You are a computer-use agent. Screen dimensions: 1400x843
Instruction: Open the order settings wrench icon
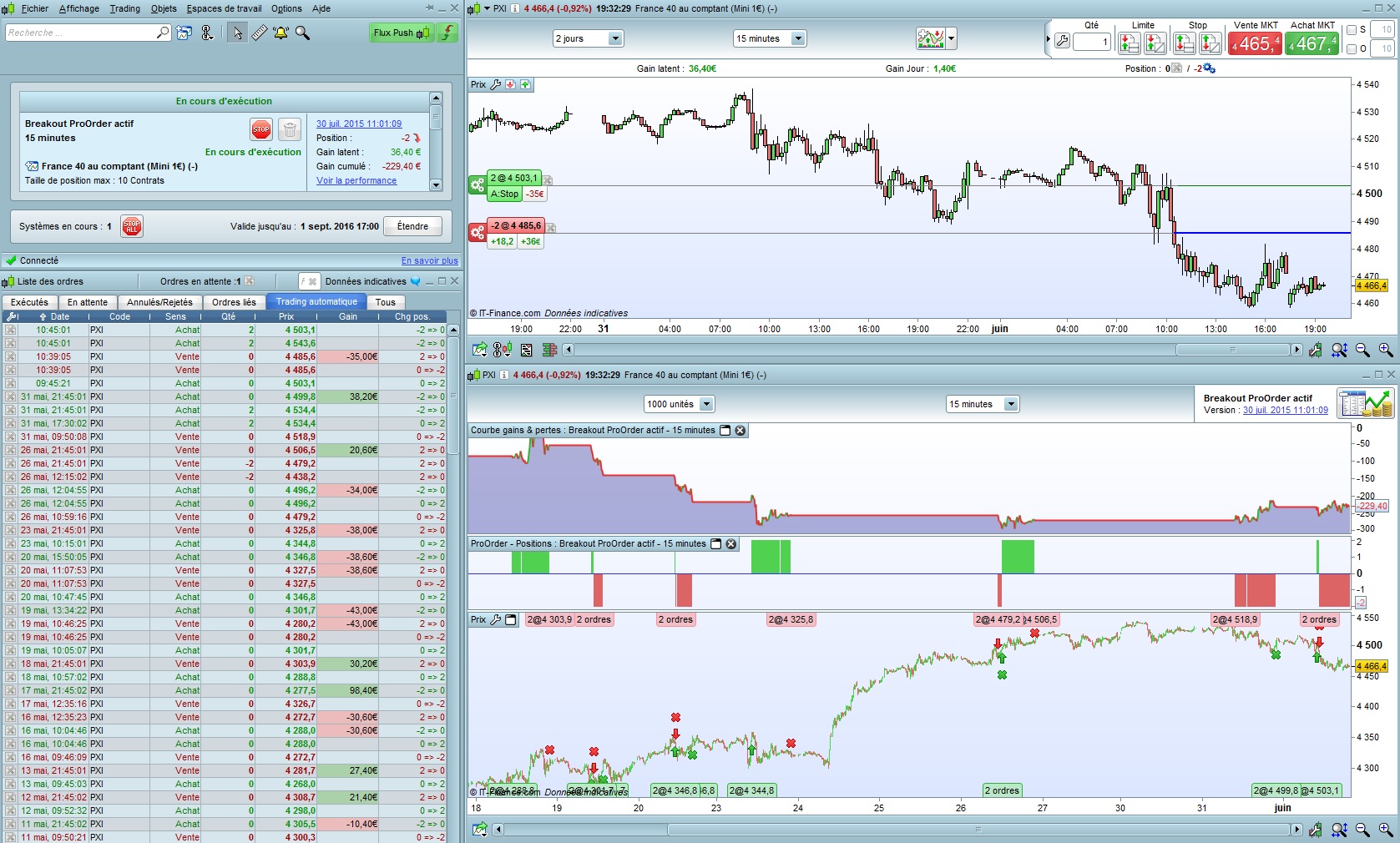coord(1062,41)
